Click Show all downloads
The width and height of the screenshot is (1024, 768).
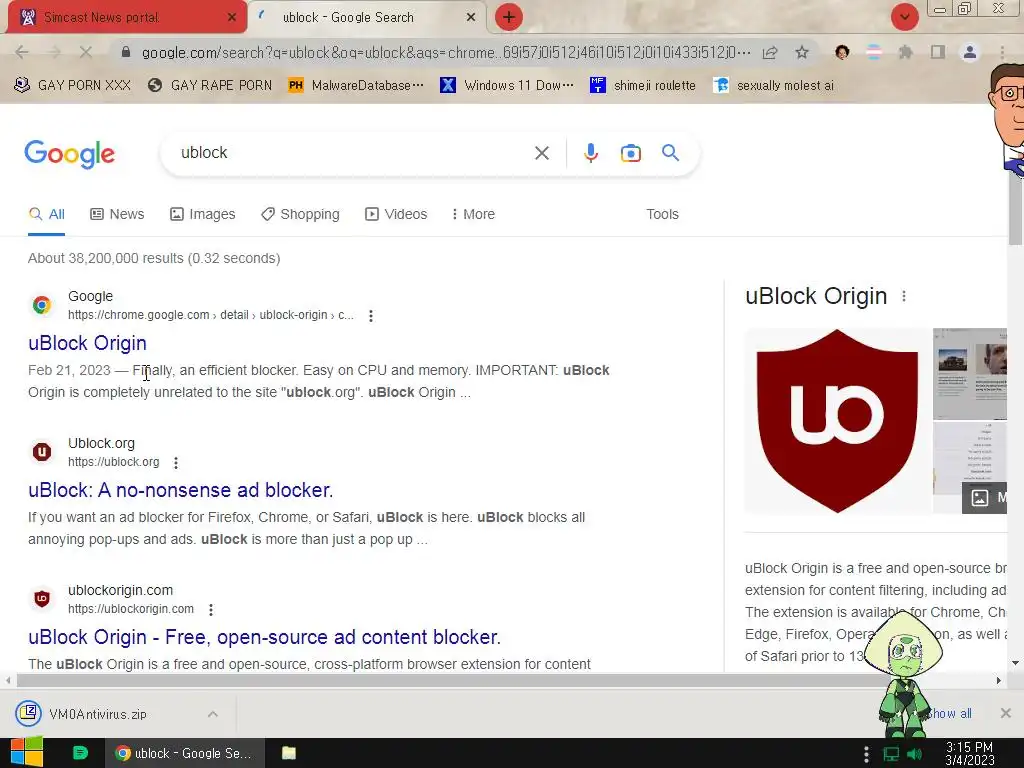click(x=950, y=713)
